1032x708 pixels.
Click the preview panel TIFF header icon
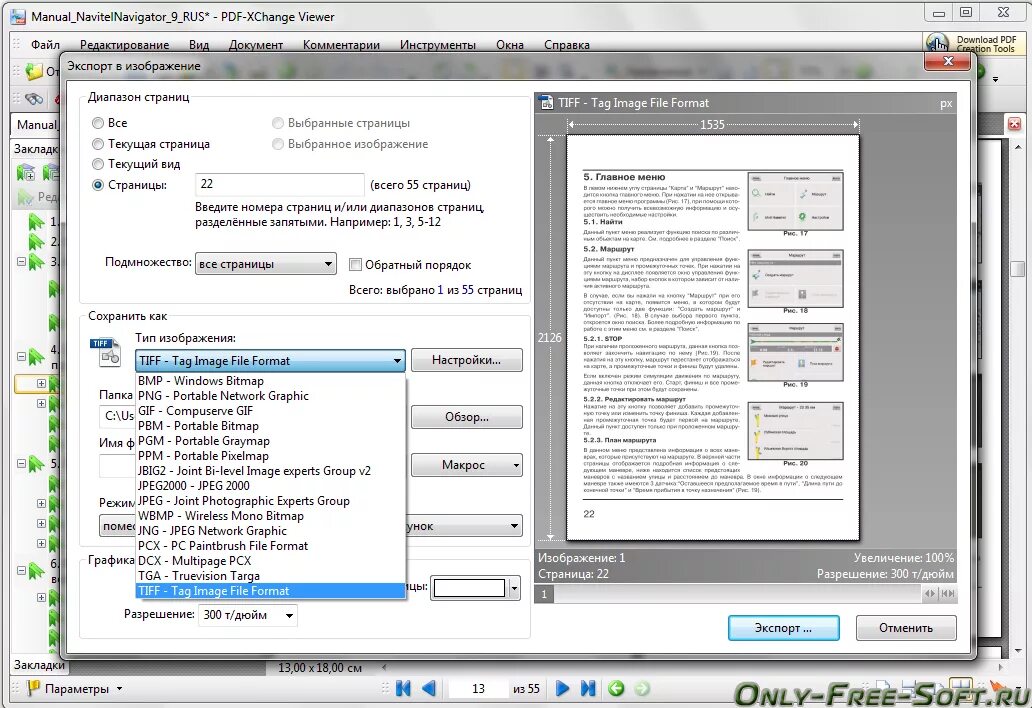[x=546, y=103]
